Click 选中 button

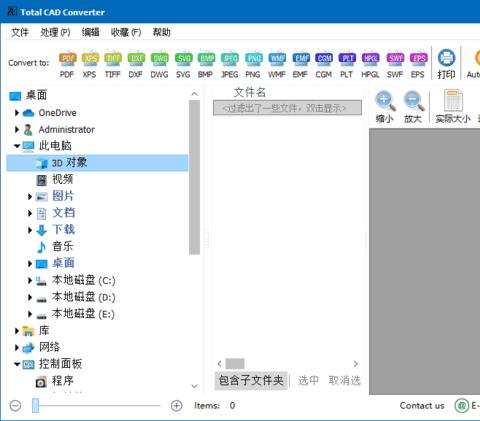point(308,380)
